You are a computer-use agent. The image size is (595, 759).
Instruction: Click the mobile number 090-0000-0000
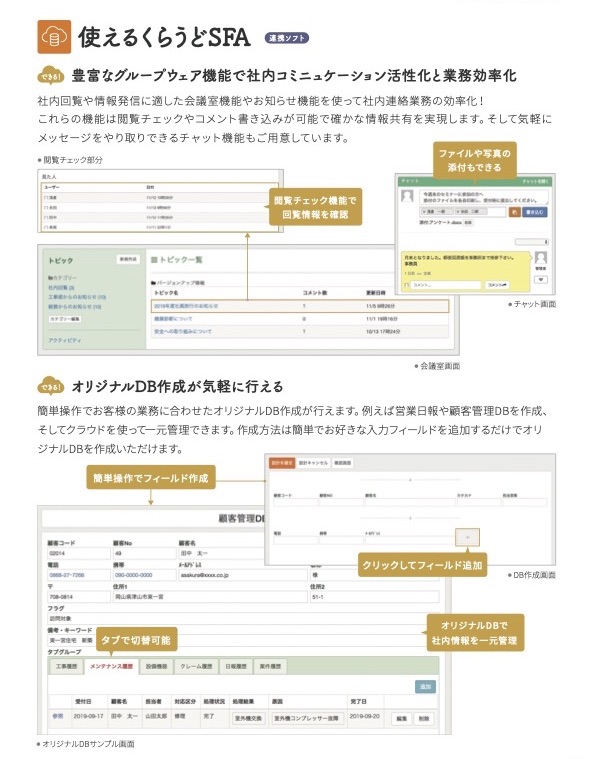pyautogui.click(x=133, y=575)
